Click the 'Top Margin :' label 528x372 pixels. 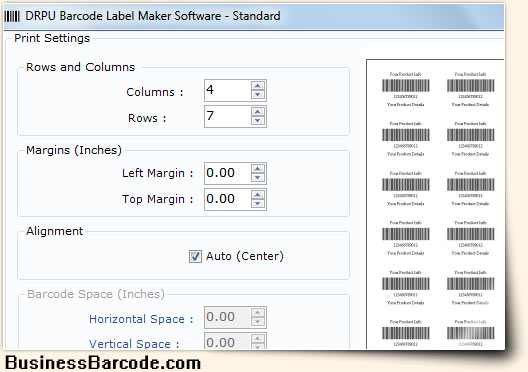coord(158,199)
